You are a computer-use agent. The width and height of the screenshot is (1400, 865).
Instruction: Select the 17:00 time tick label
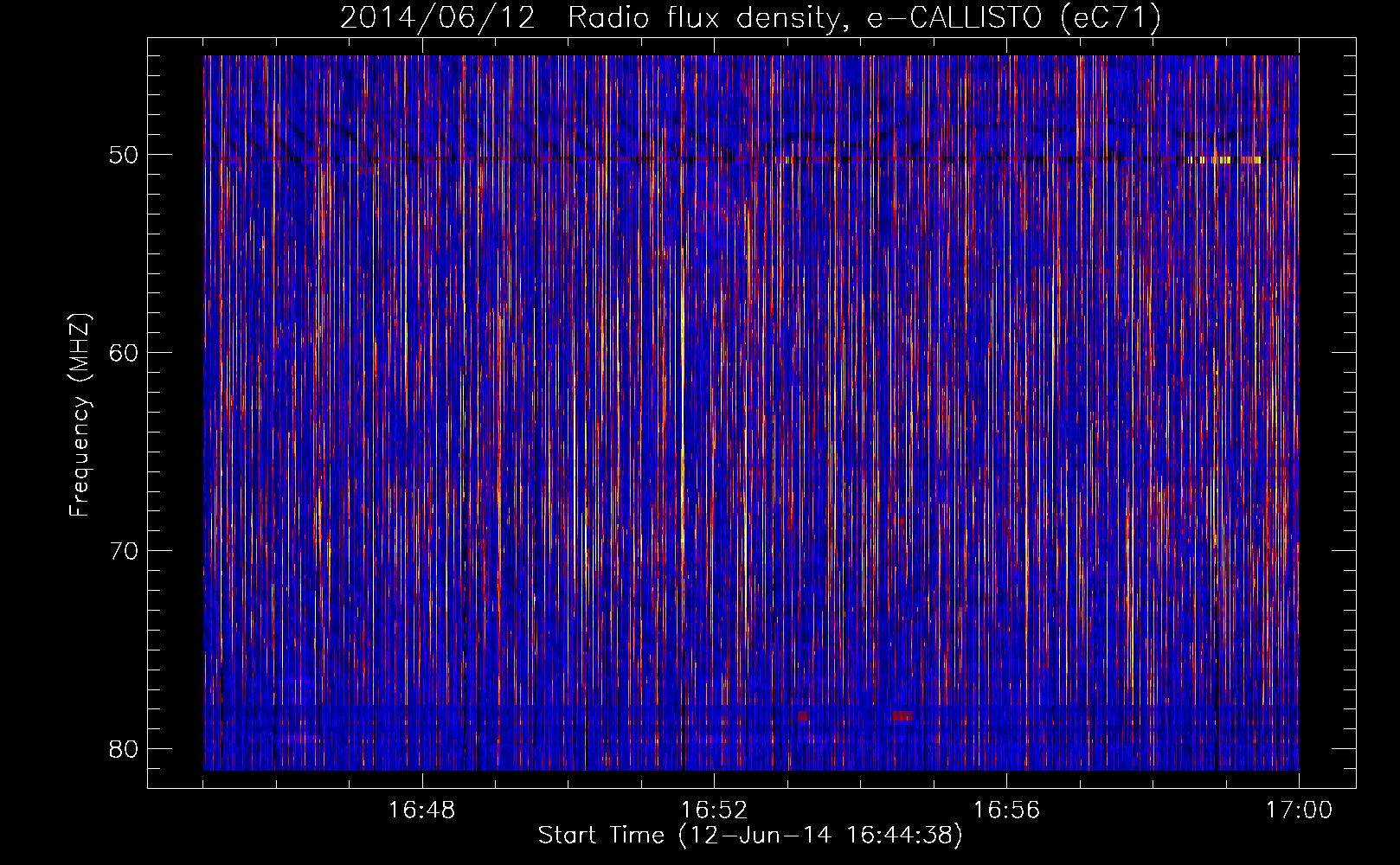pos(1299,811)
